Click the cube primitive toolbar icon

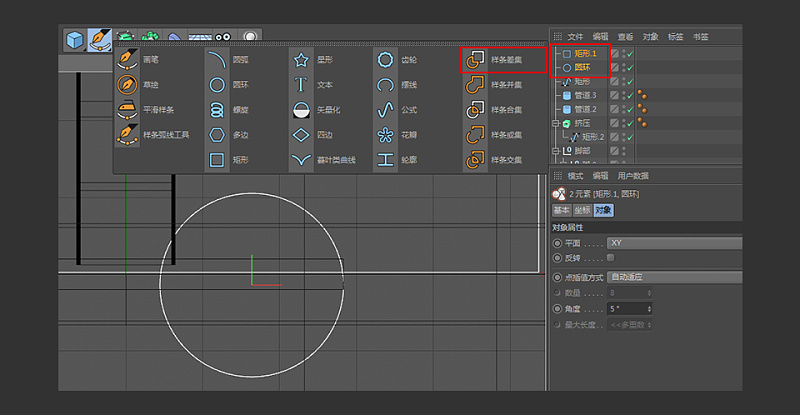click(75, 39)
